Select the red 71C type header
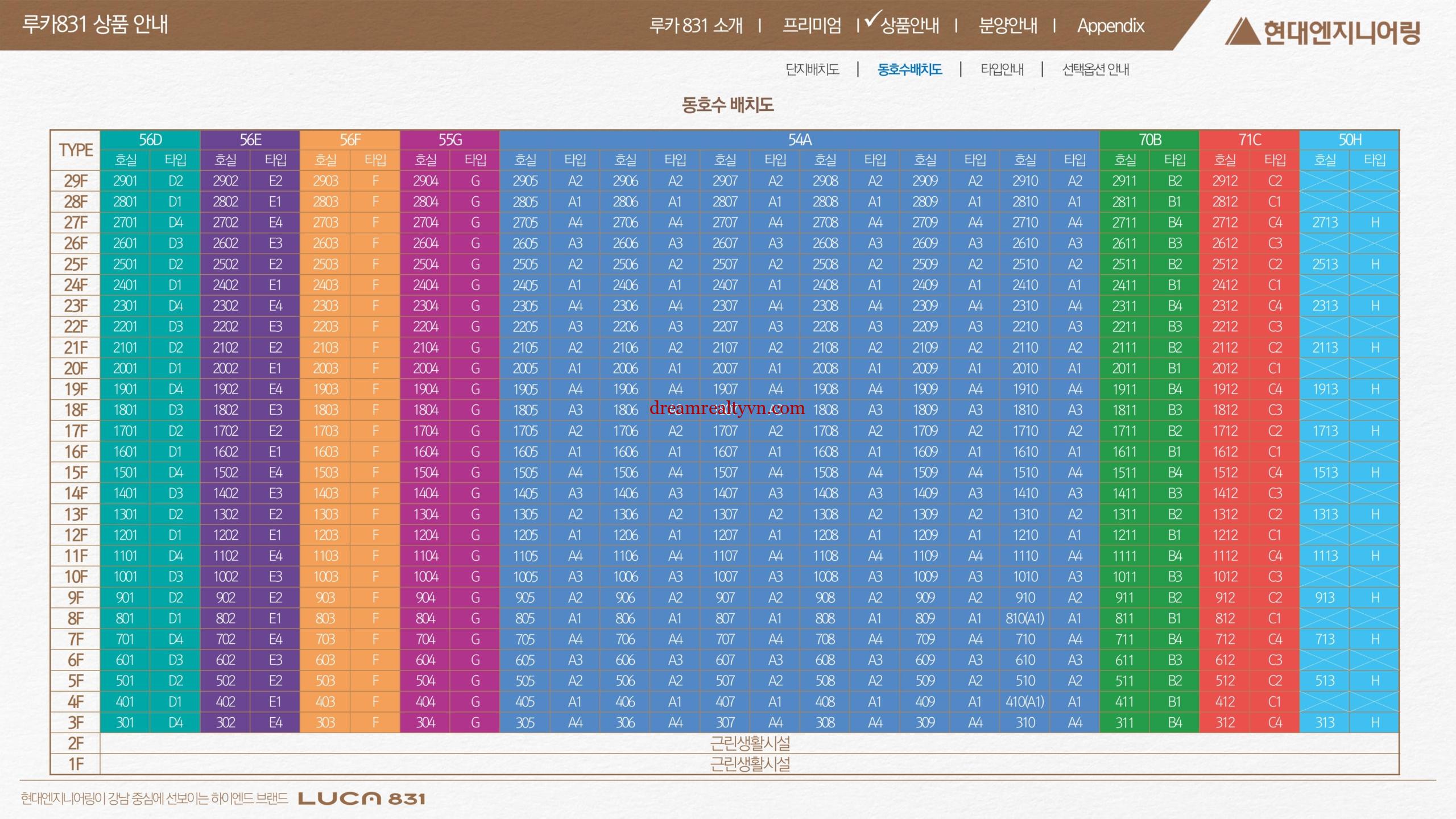1456x819 pixels. [1250, 140]
